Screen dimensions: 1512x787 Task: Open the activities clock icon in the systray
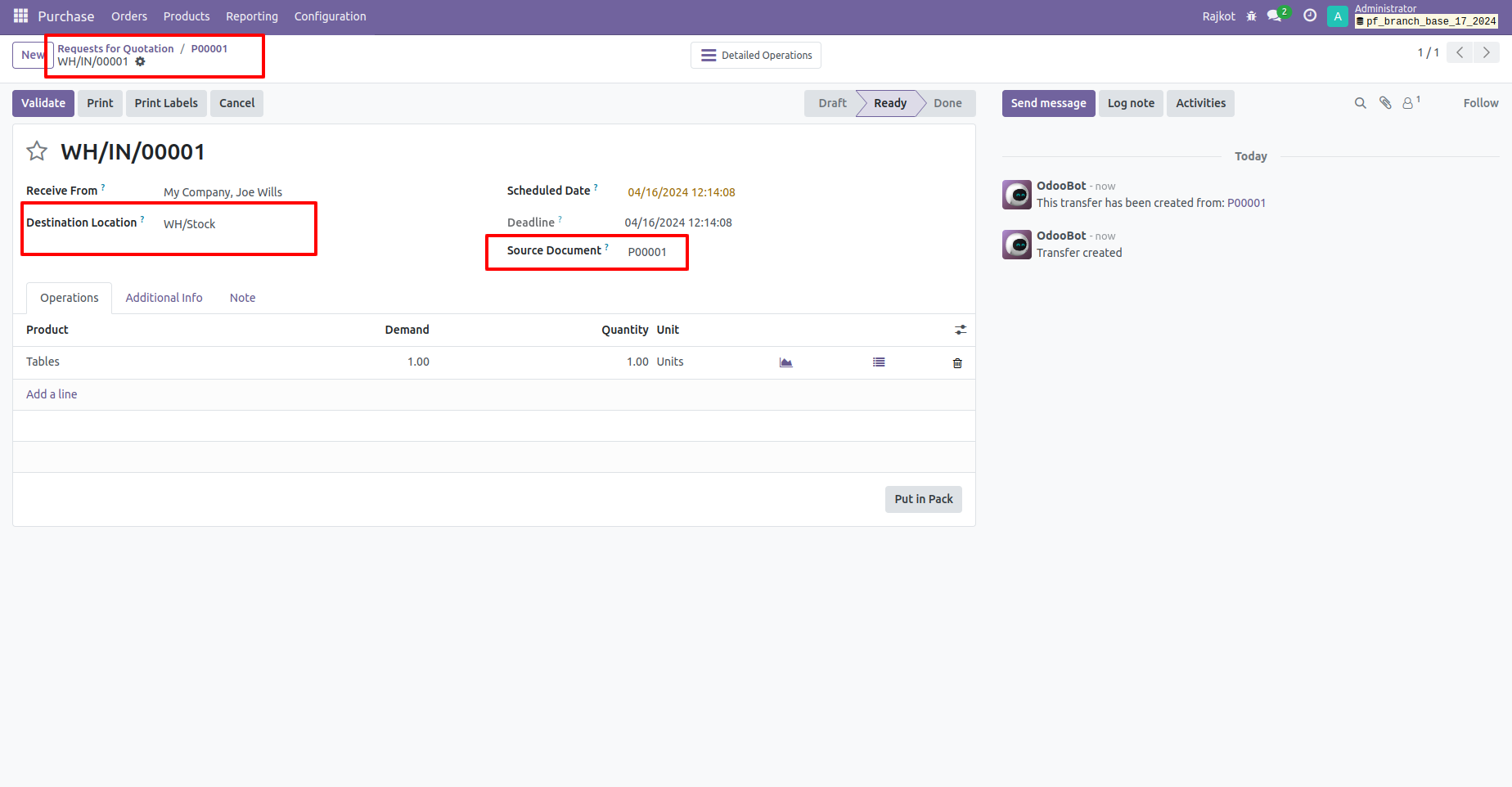coord(1309,16)
